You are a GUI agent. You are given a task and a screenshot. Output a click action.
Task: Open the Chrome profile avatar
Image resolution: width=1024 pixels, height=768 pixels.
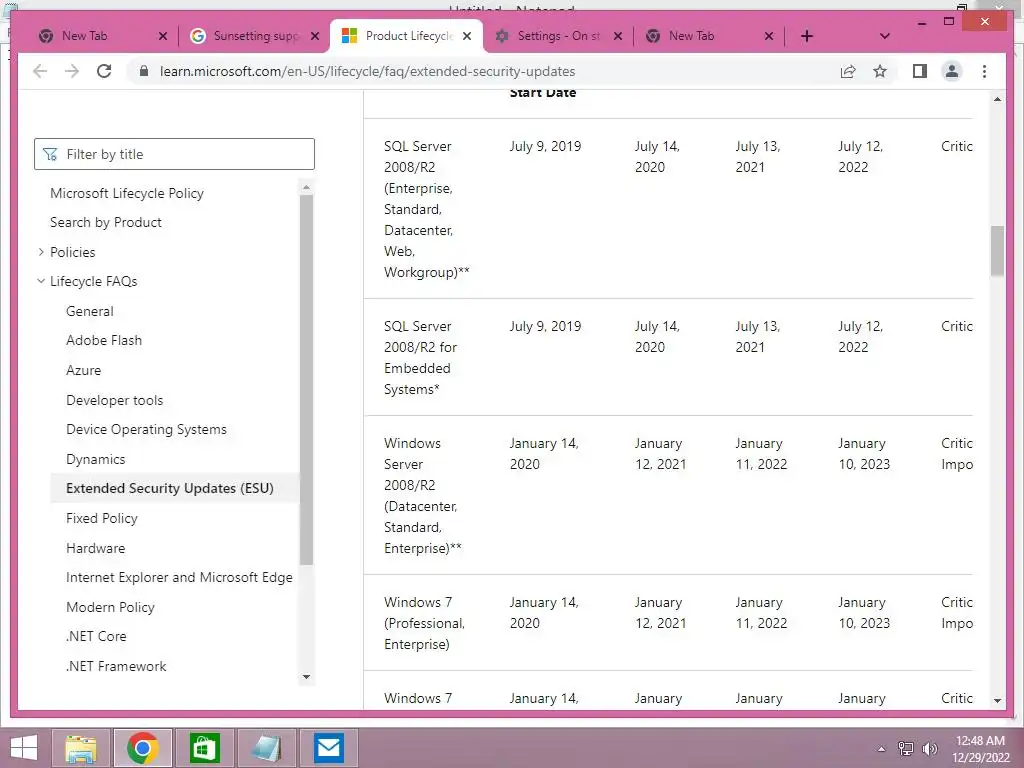coord(952,71)
